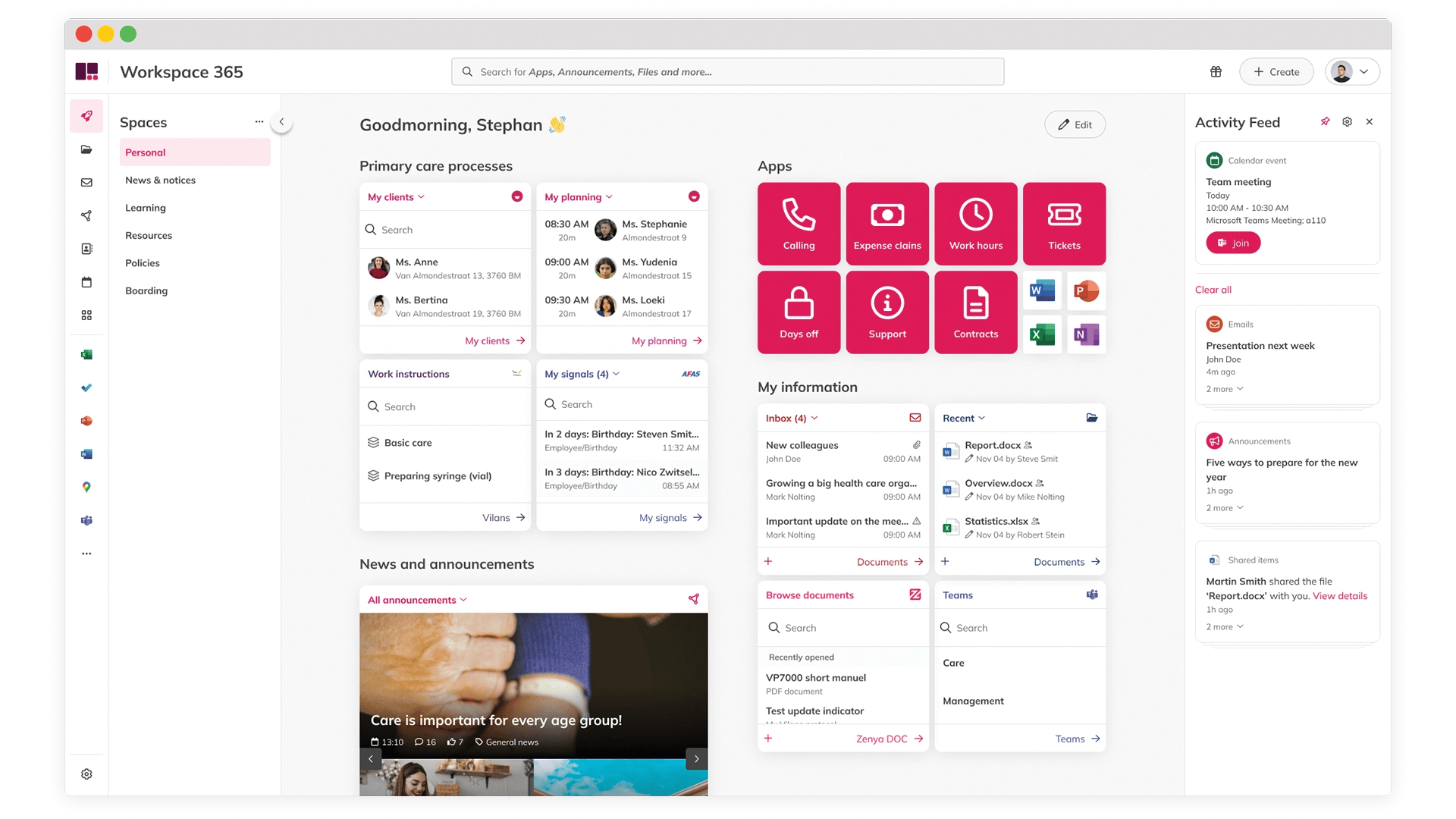Open the Ms. Anne client entry
The height and width of the screenshot is (819, 1456).
point(445,268)
